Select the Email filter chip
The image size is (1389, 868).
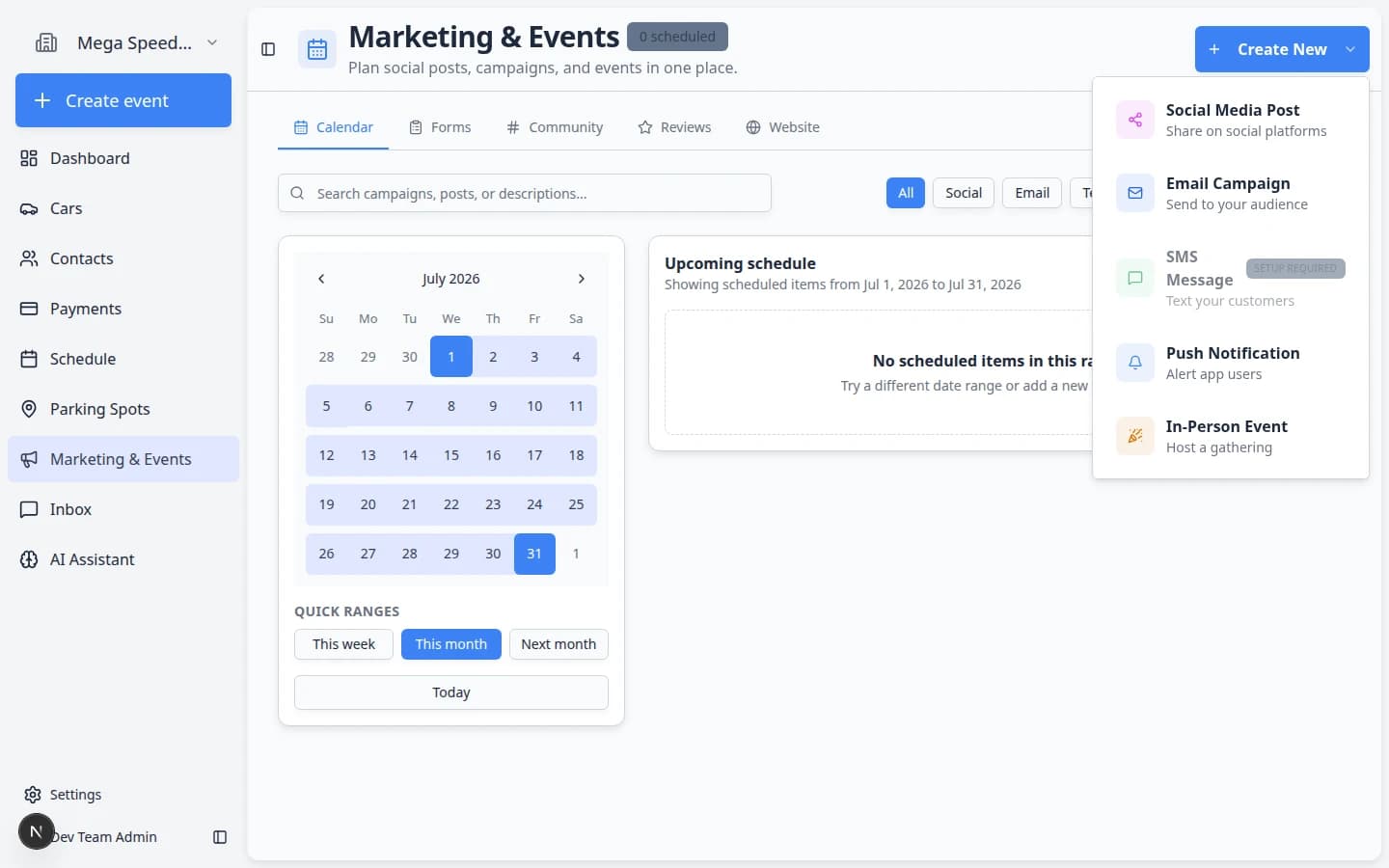click(1032, 193)
